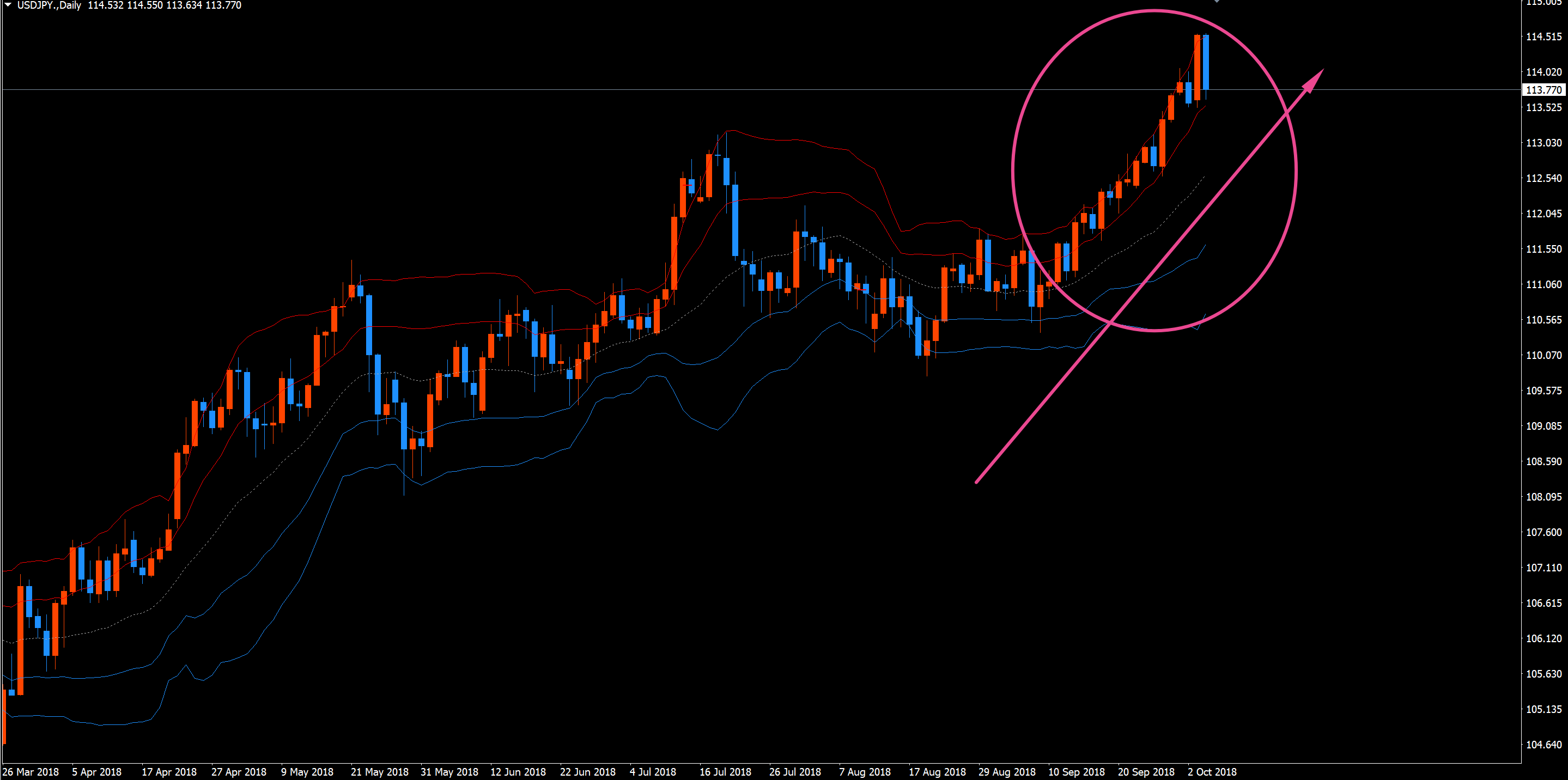Click the 9 May 2018 date label
Viewport: 1568px width, 780px height.
click(307, 771)
